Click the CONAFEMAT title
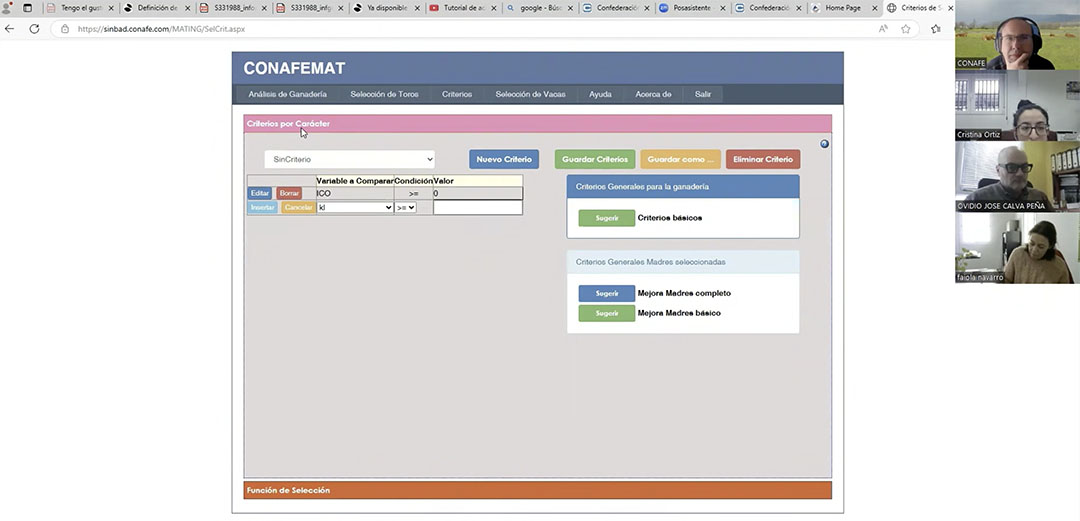 tap(294, 68)
